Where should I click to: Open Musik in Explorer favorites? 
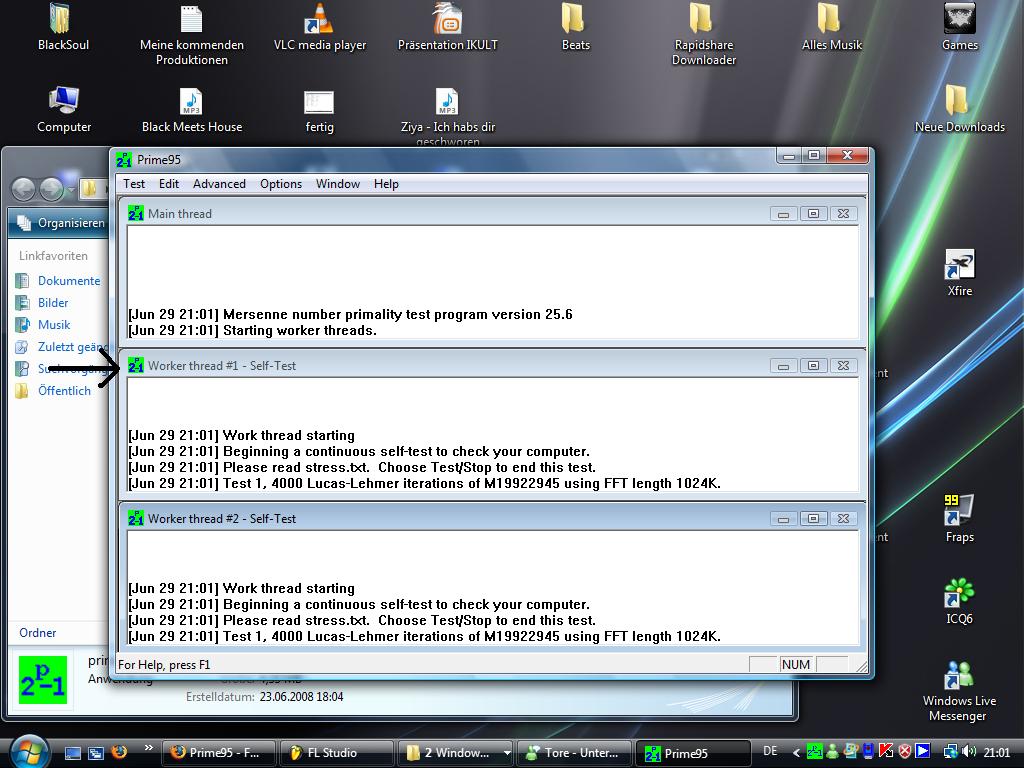point(43,325)
